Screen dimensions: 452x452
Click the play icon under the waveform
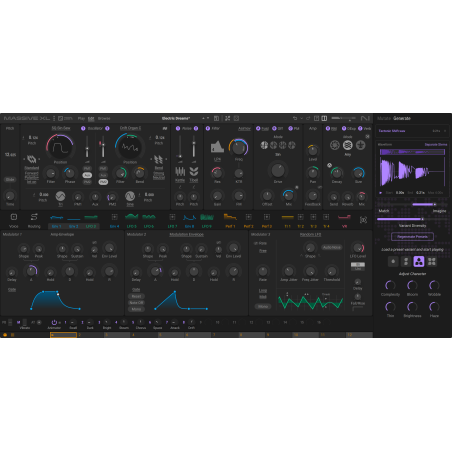pos(381,193)
